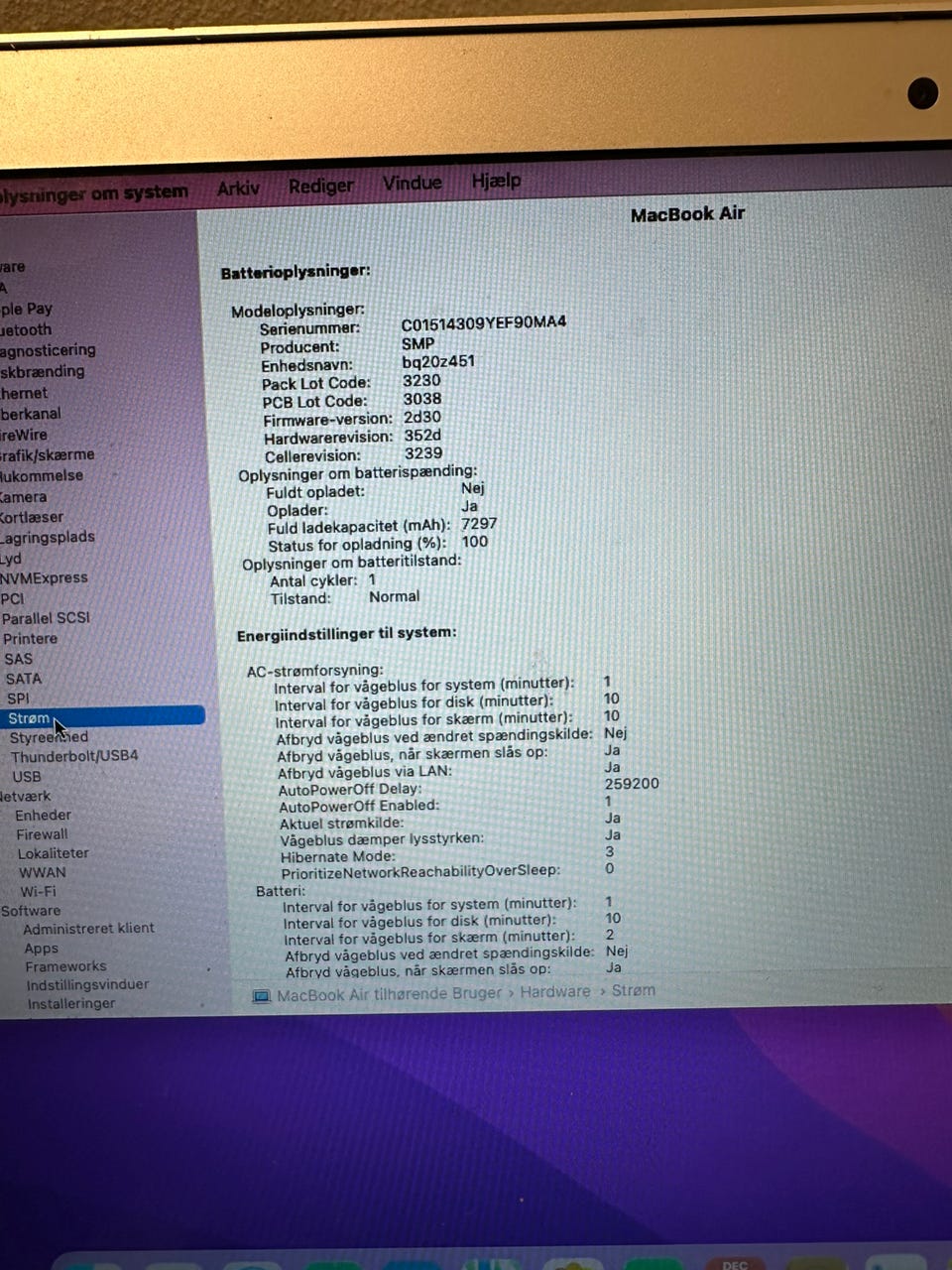Open the Rediger menu
Viewport: 952px width, 1270px height.
click(x=320, y=187)
